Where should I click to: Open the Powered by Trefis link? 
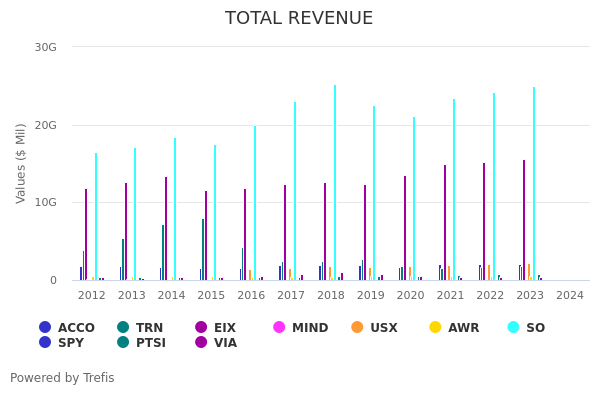point(62,378)
